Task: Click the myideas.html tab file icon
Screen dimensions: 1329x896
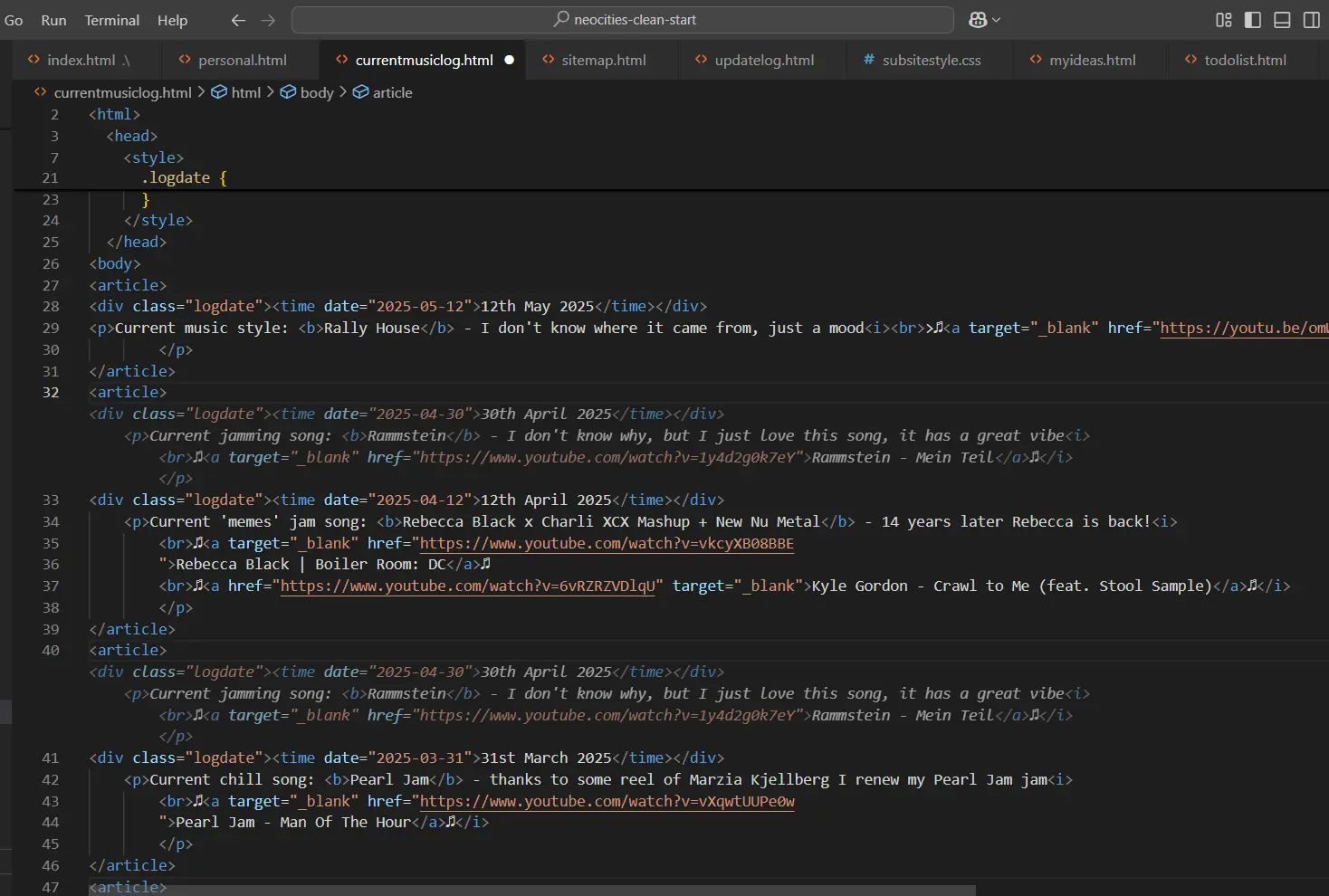Action: click(x=1036, y=60)
